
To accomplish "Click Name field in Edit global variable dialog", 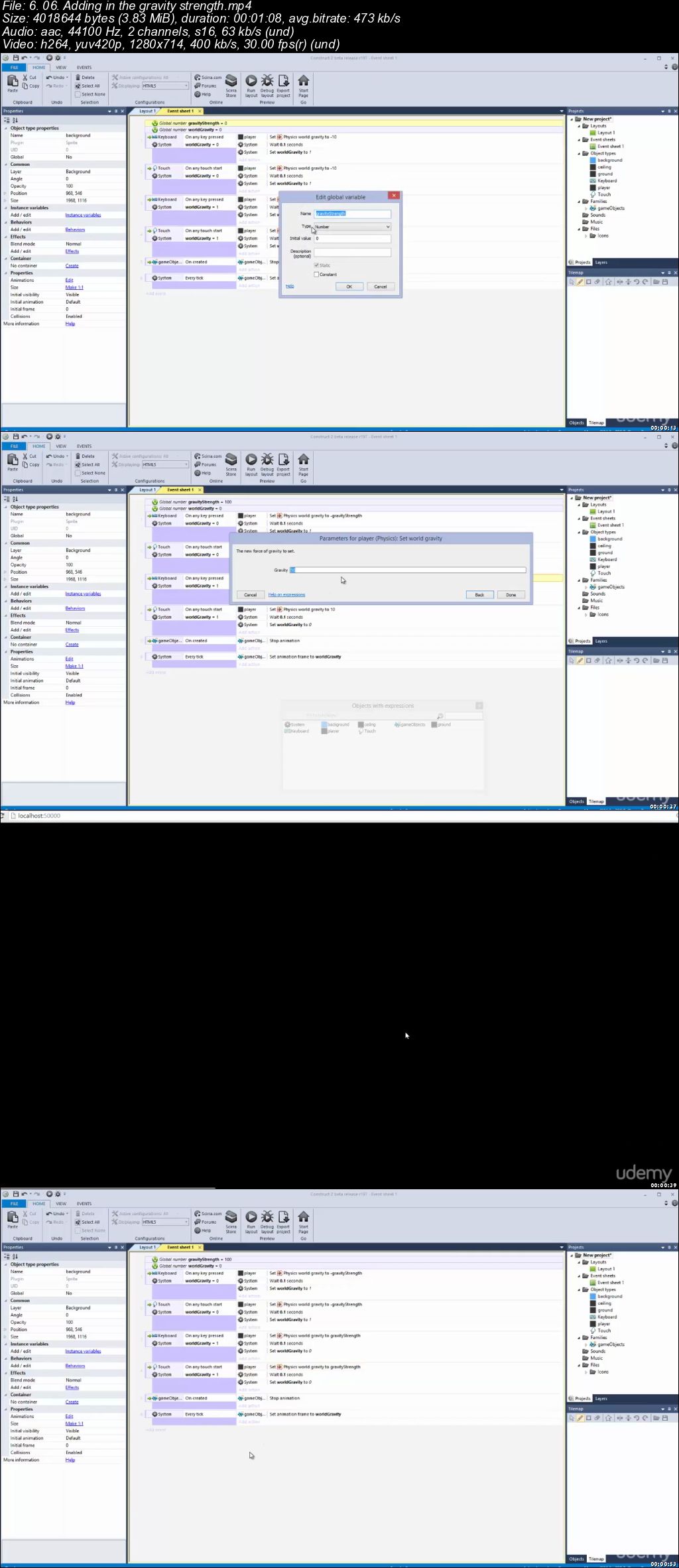I will (x=352, y=214).
